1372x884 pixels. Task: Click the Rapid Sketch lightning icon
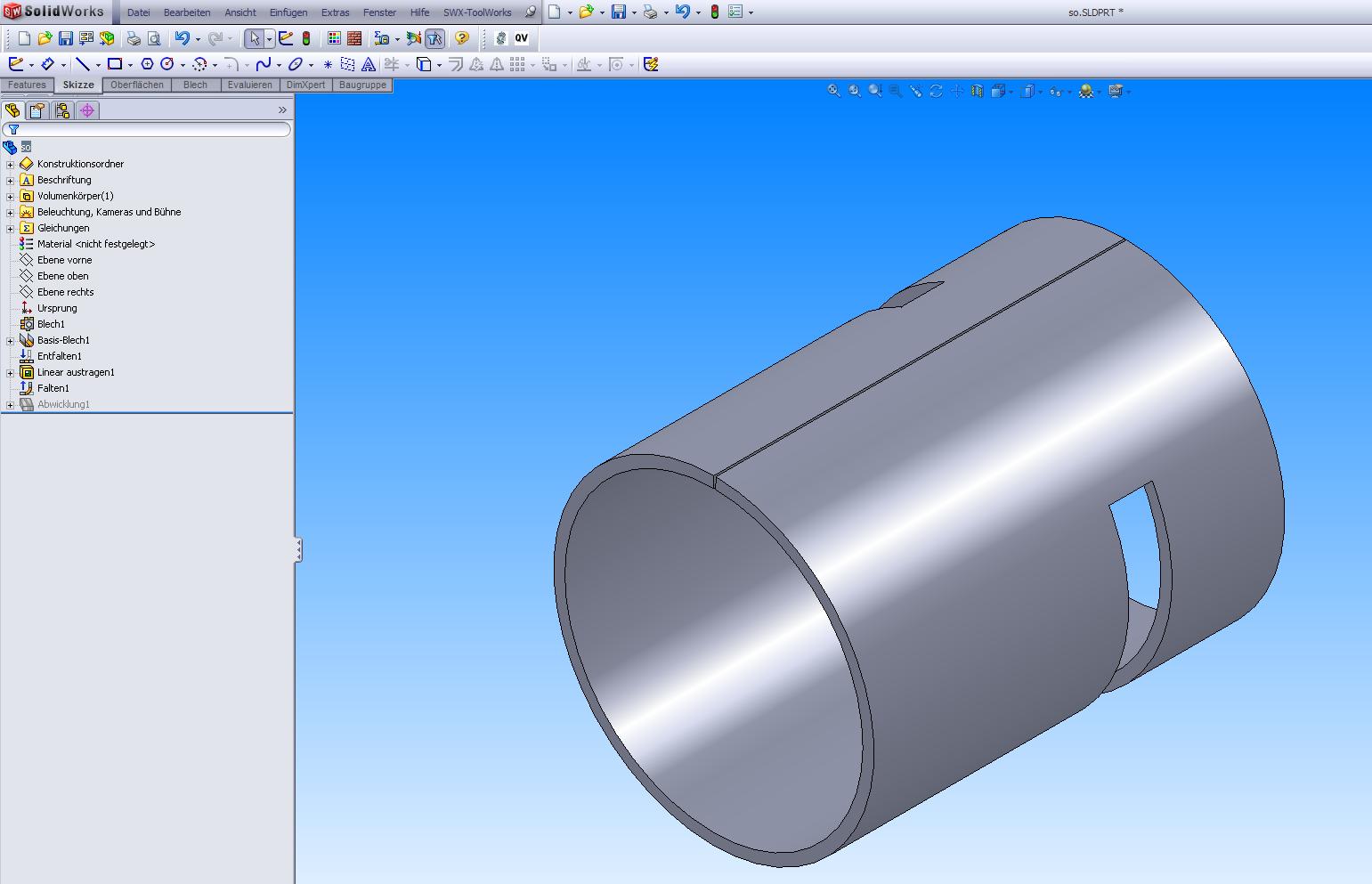651,64
